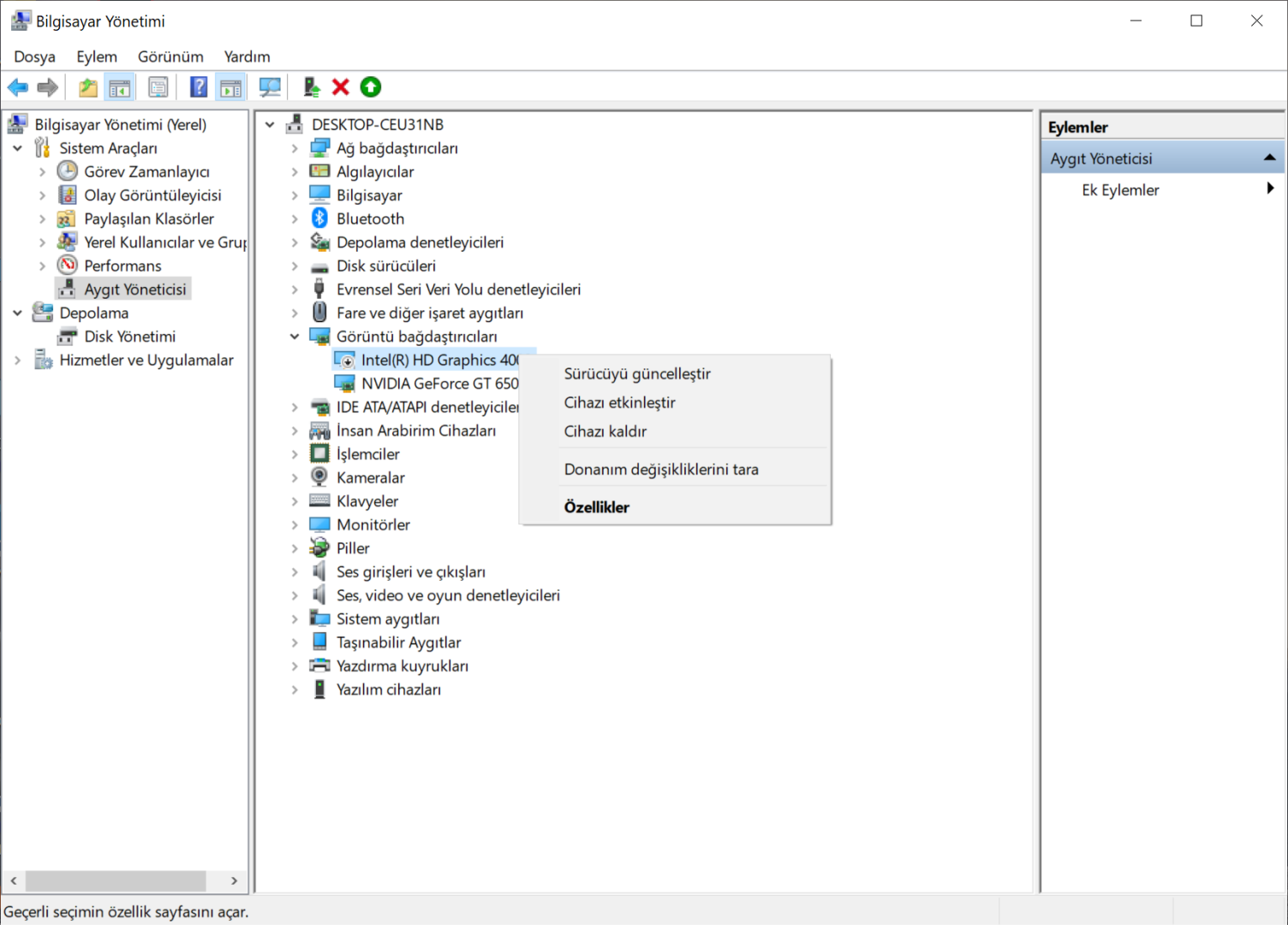Click the battery icon beside Piller
The width and height of the screenshot is (1288, 925).
point(319,548)
